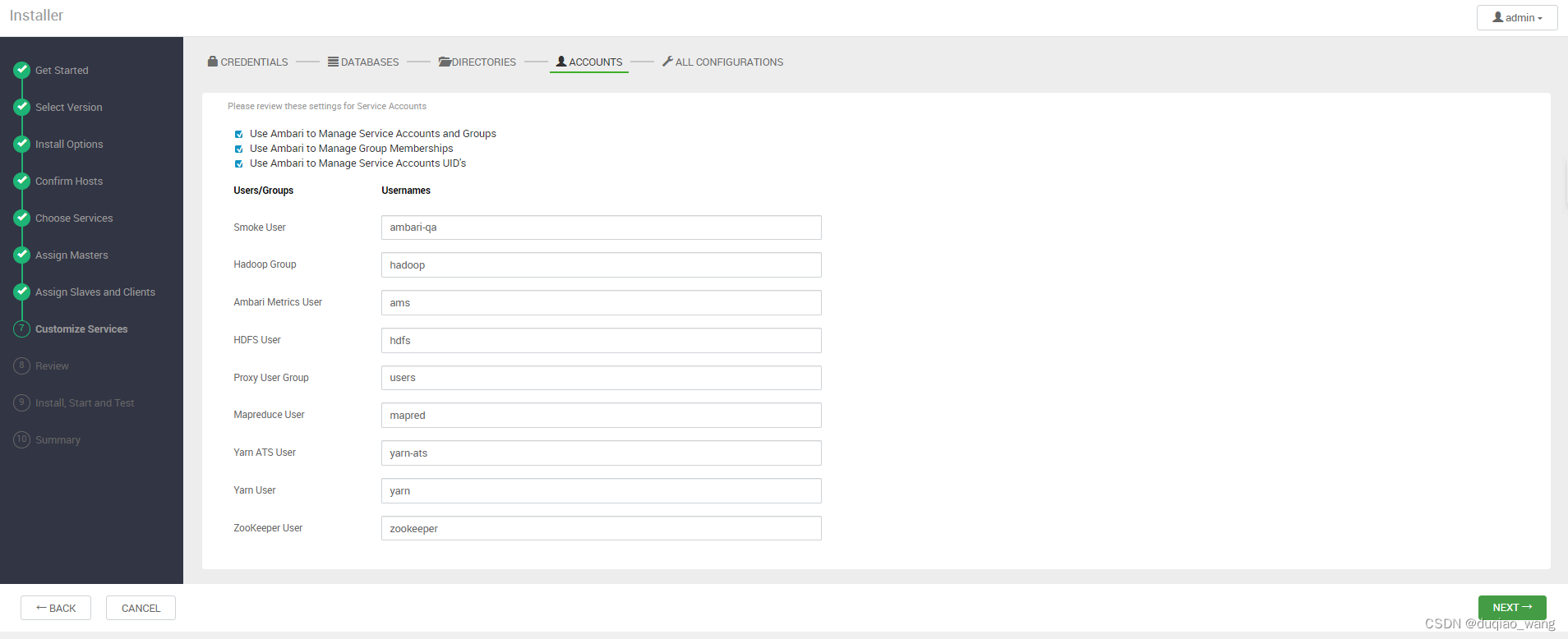Click the step 9 circle icon
Viewport: 1568px width, 639px height.
[22, 402]
